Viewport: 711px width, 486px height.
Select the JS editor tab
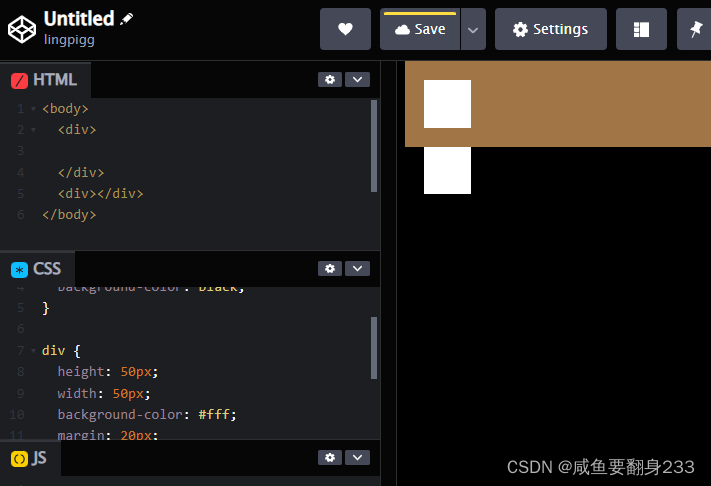[30, 458]
